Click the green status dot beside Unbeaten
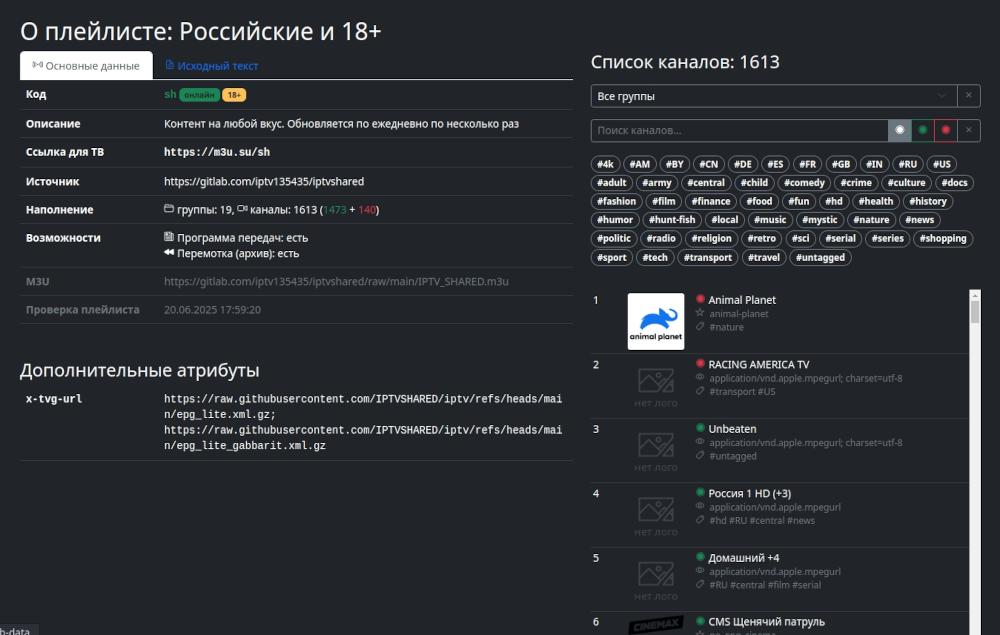Screen dimensions: 1000x635 [x=700, y=427]
